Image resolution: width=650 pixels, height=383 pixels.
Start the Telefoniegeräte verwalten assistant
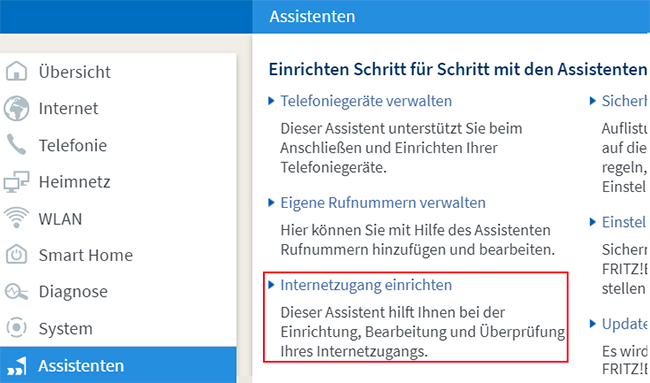coord(366,101)
